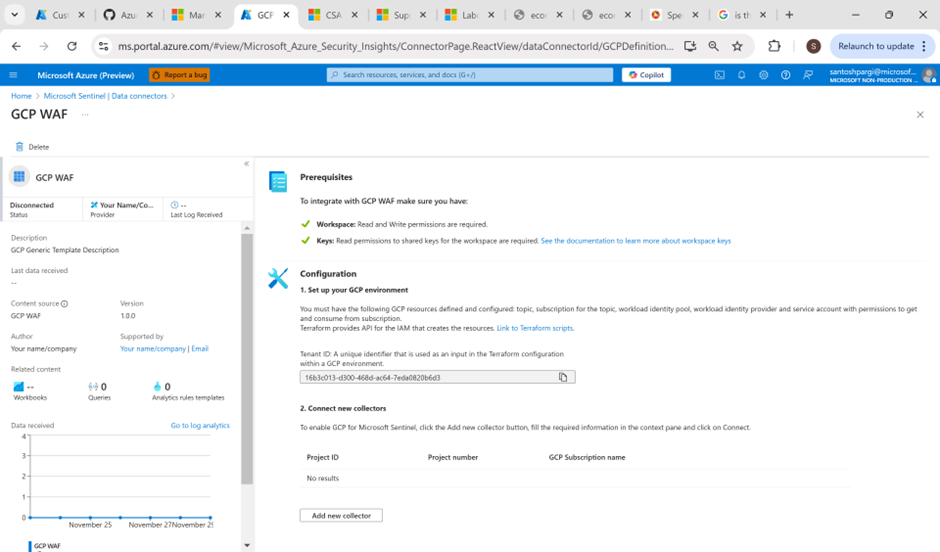The width and height of the screenshot is (940, 552).
Task: Install app icon in address bar
Action: (690, 46)
